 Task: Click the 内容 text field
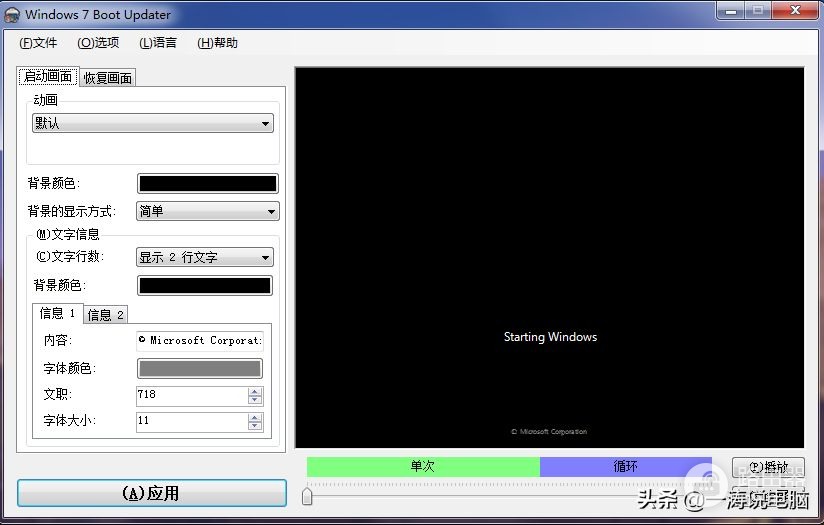[200, 340]
